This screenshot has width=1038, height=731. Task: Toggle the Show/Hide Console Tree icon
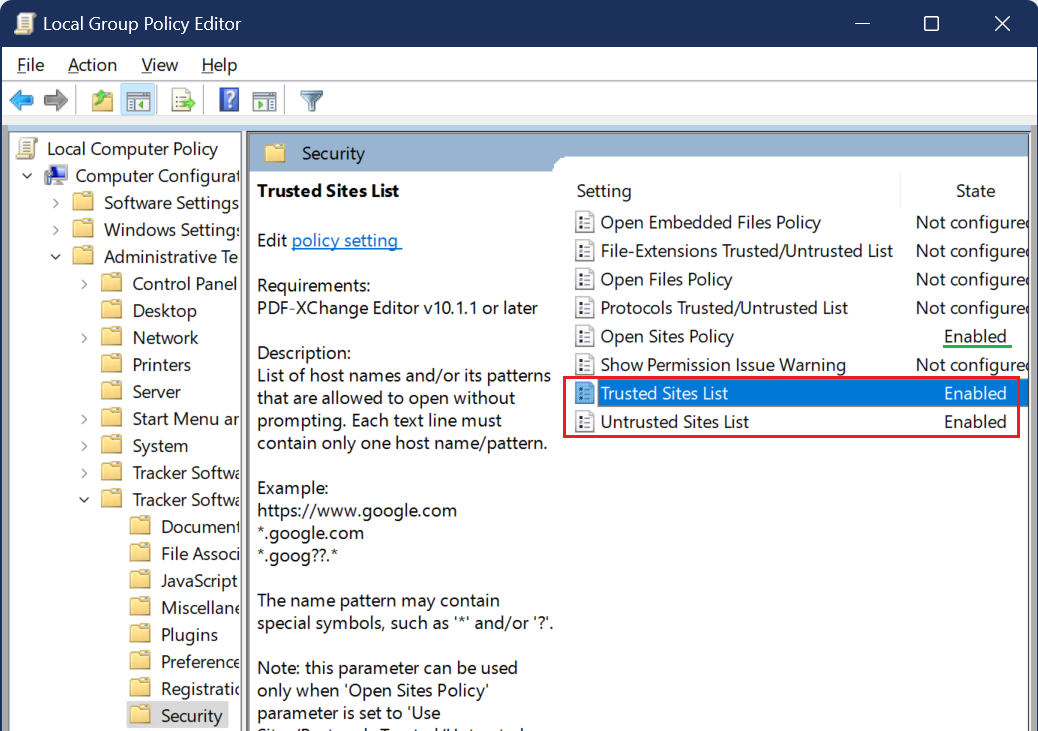138,101
